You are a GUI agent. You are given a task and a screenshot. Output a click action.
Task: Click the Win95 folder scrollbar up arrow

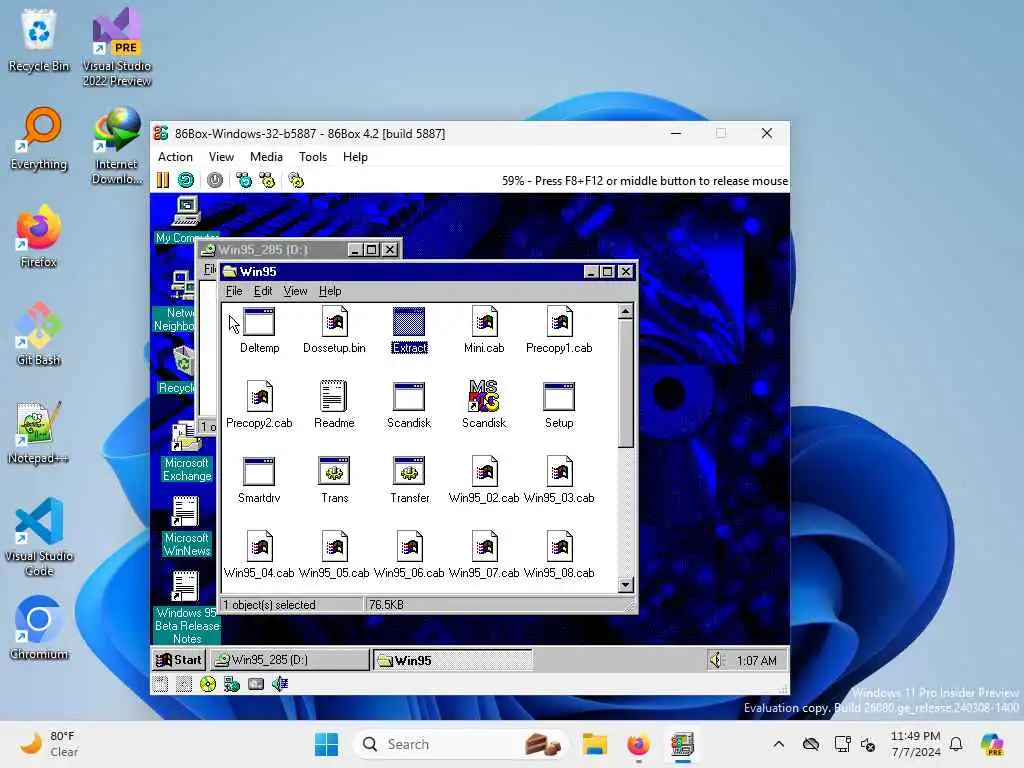tap(626, 312)
